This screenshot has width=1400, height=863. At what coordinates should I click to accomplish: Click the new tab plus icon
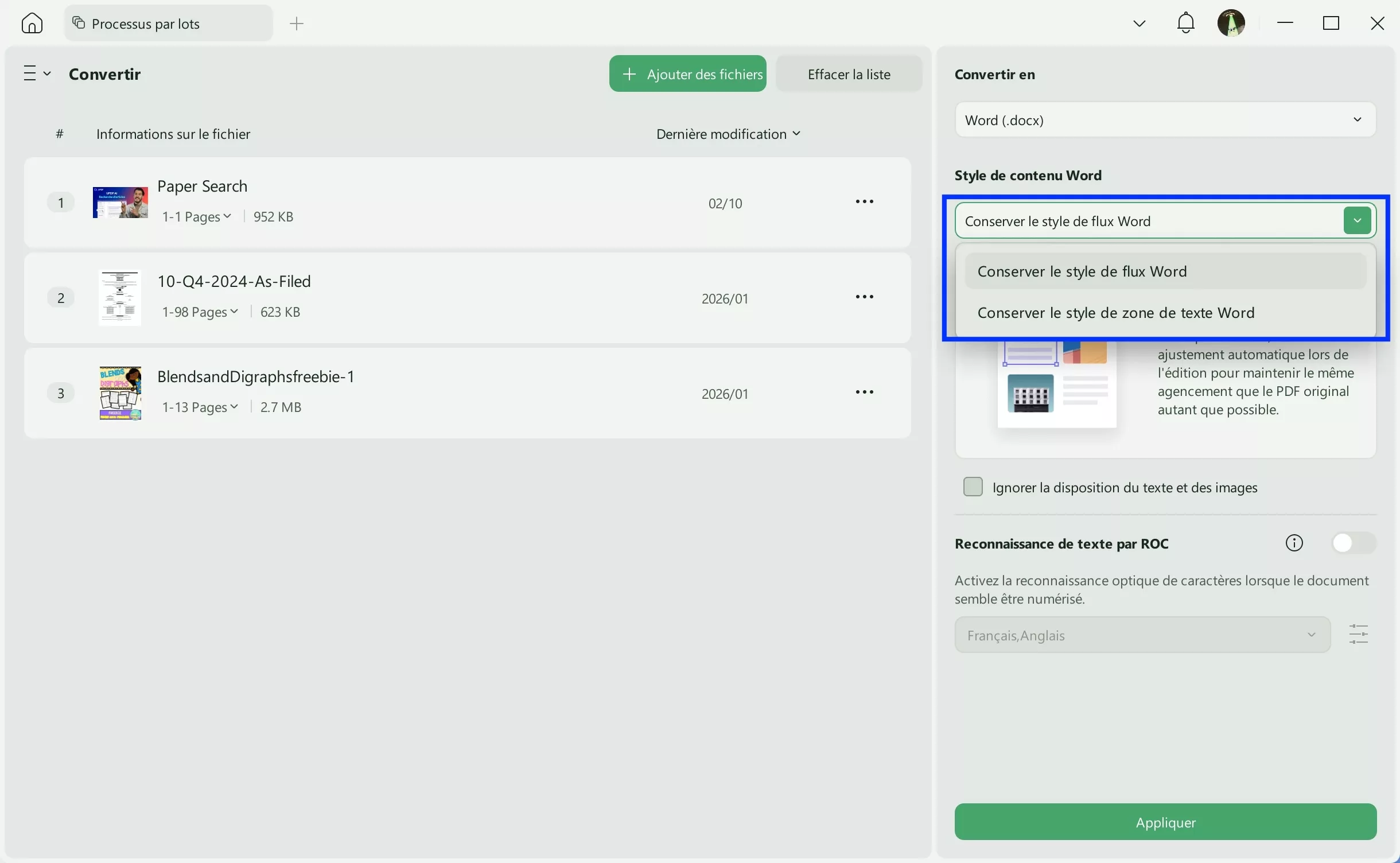coord(297,24)
